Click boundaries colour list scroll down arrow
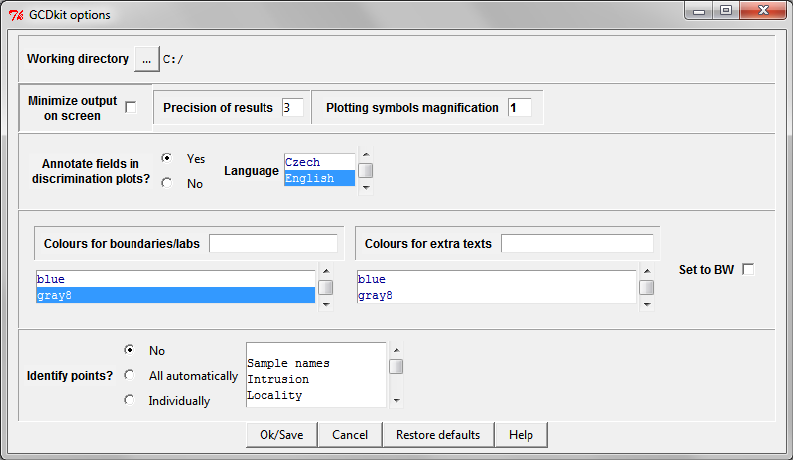The image size is (793, 460). click(x=326, y=304)
